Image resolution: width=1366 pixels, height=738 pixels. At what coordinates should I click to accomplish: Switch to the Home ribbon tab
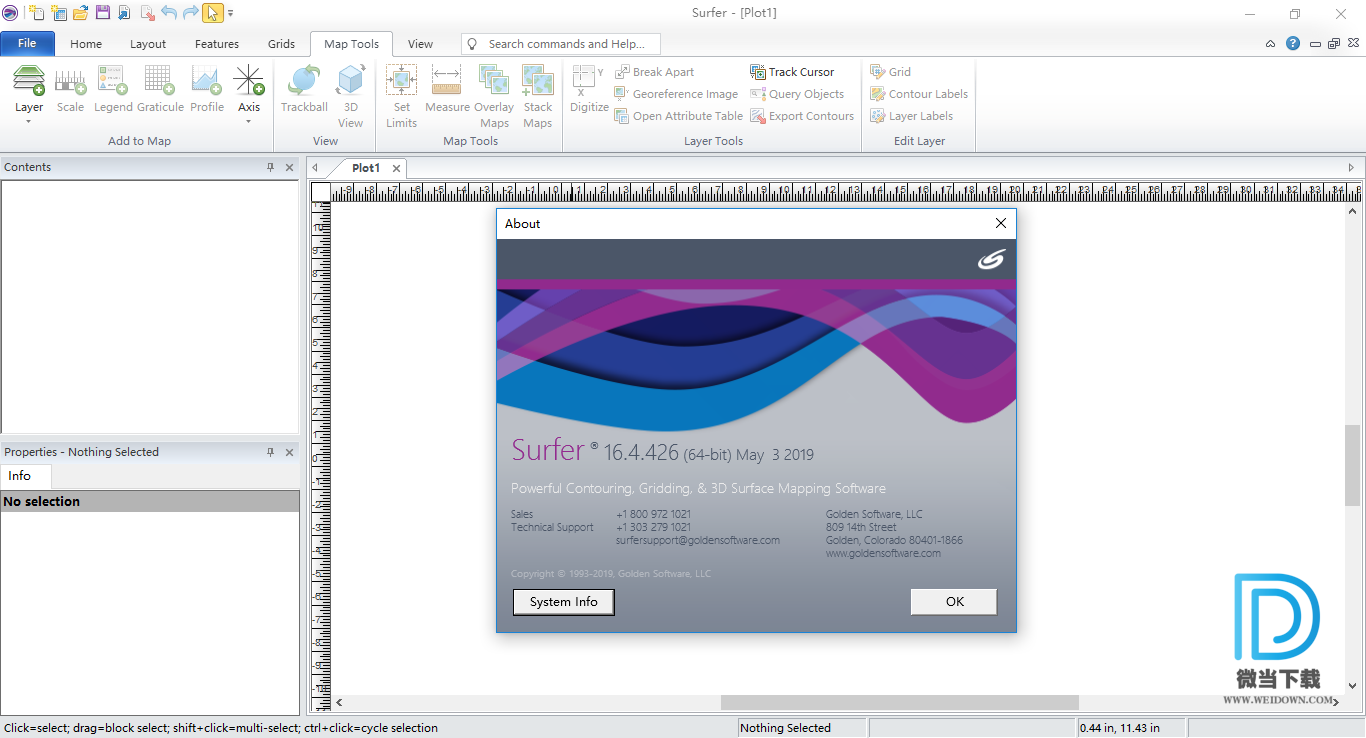[x=86, y=44]
